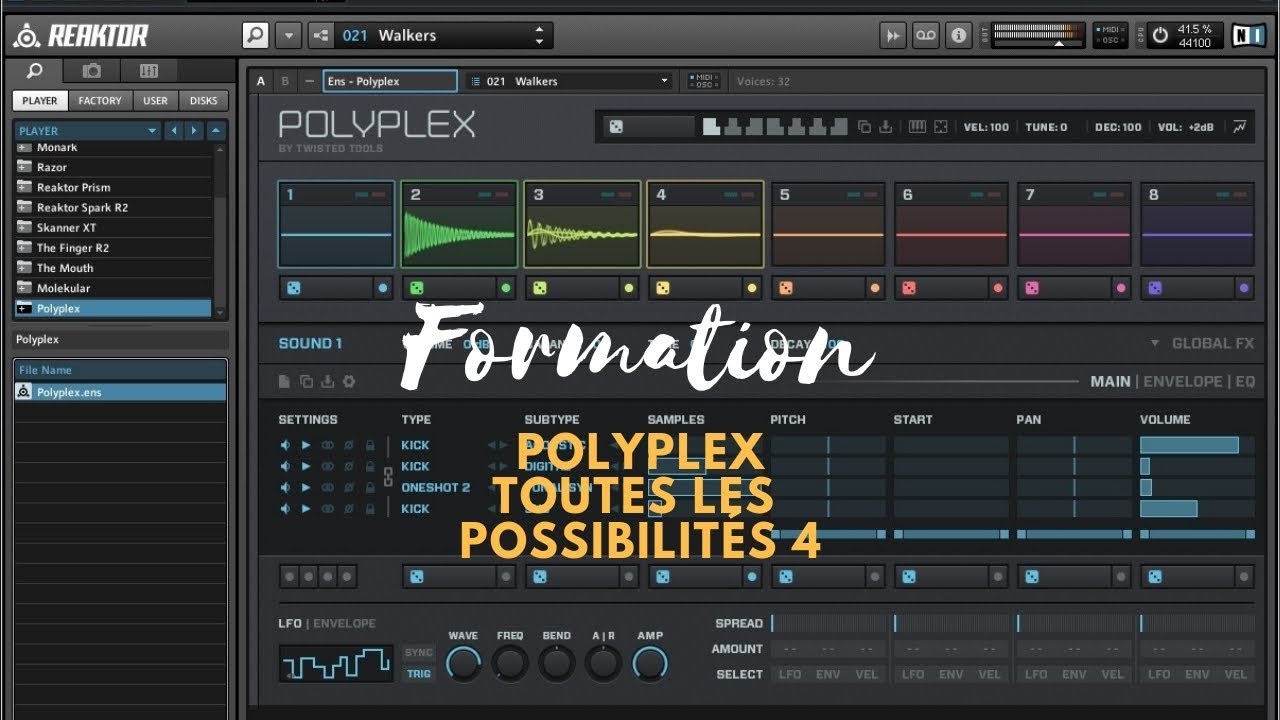The width and height of the screenshot is (1280, 720).
Task: Switch to the ENVELOPE tab next to MAIN
Action: (x=1182, y=381)
